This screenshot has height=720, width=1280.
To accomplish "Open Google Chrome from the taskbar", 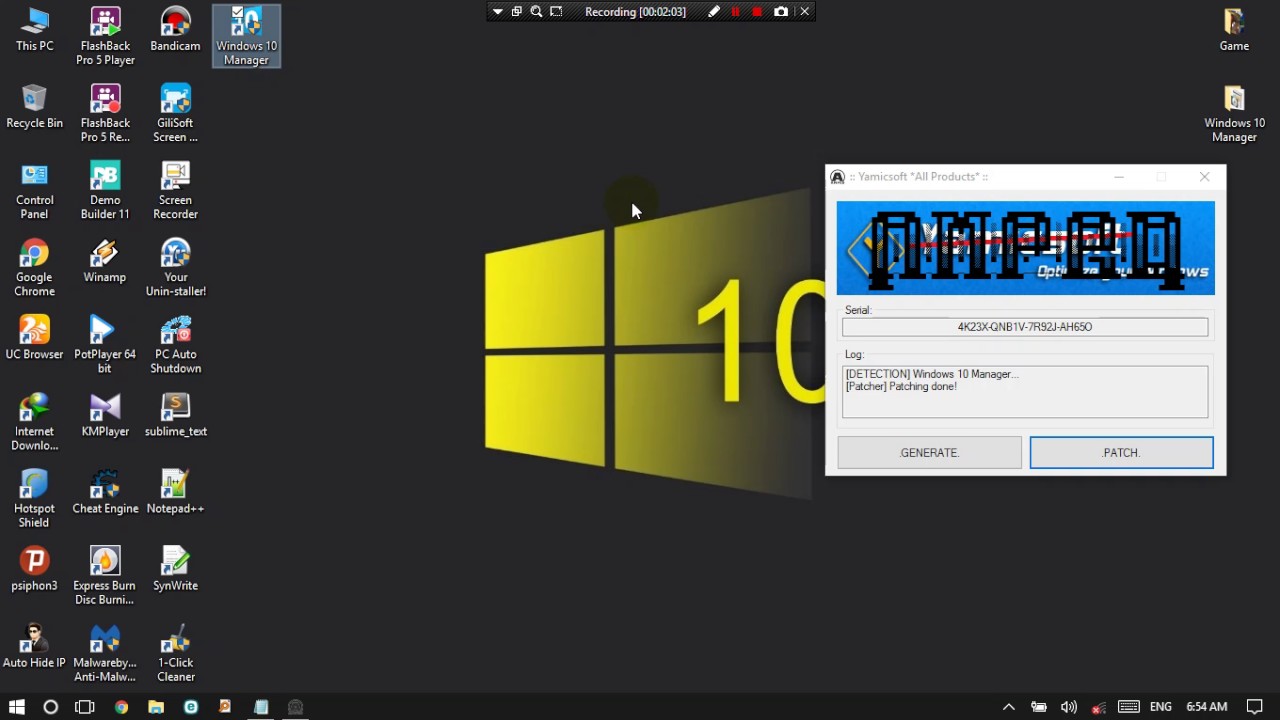I will pos(121,707).
